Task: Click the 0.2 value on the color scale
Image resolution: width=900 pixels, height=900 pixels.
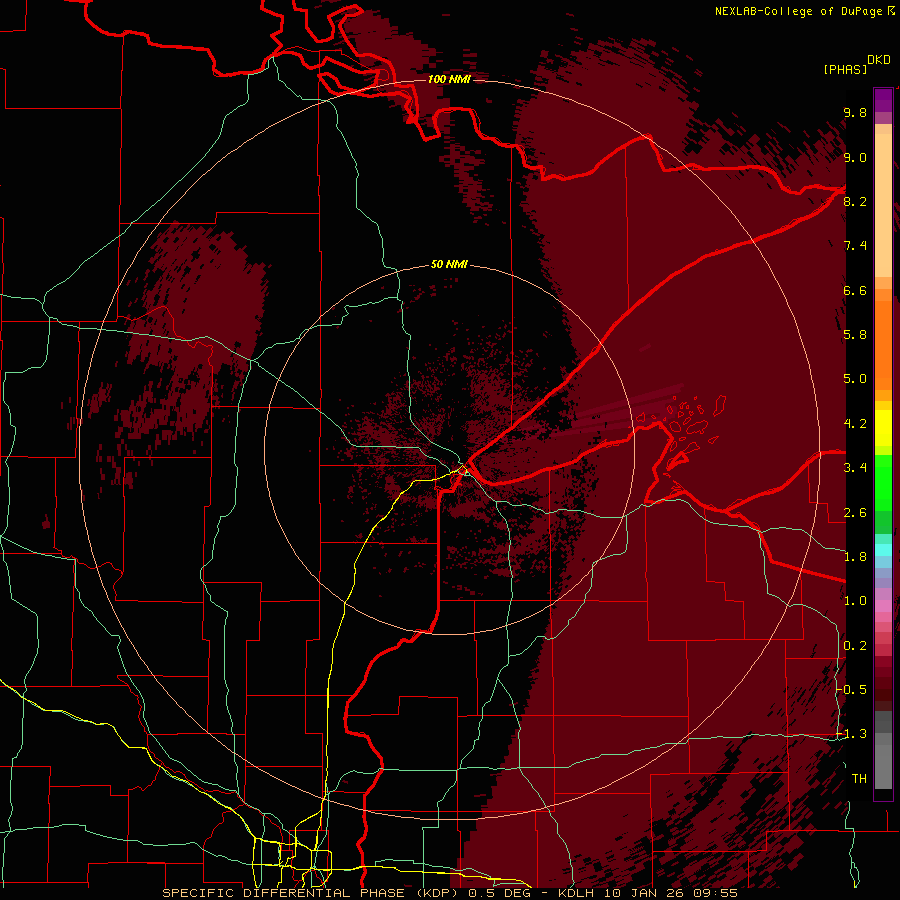Action: [855, 646]
